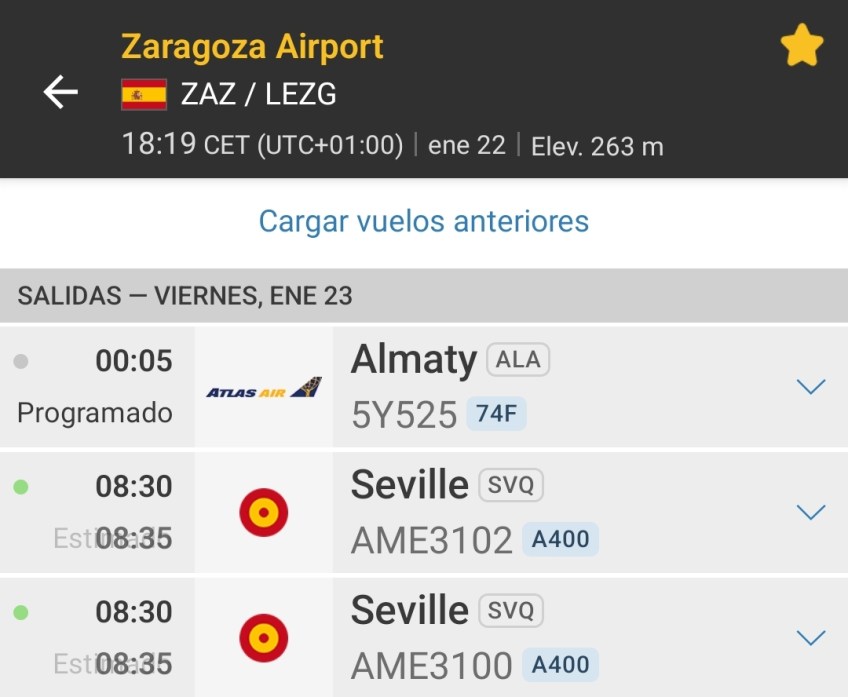This screenshot has height=697, width=848.
Task: Select the A400 tag on flight AME3100
Action: click(x=560, y=664)
